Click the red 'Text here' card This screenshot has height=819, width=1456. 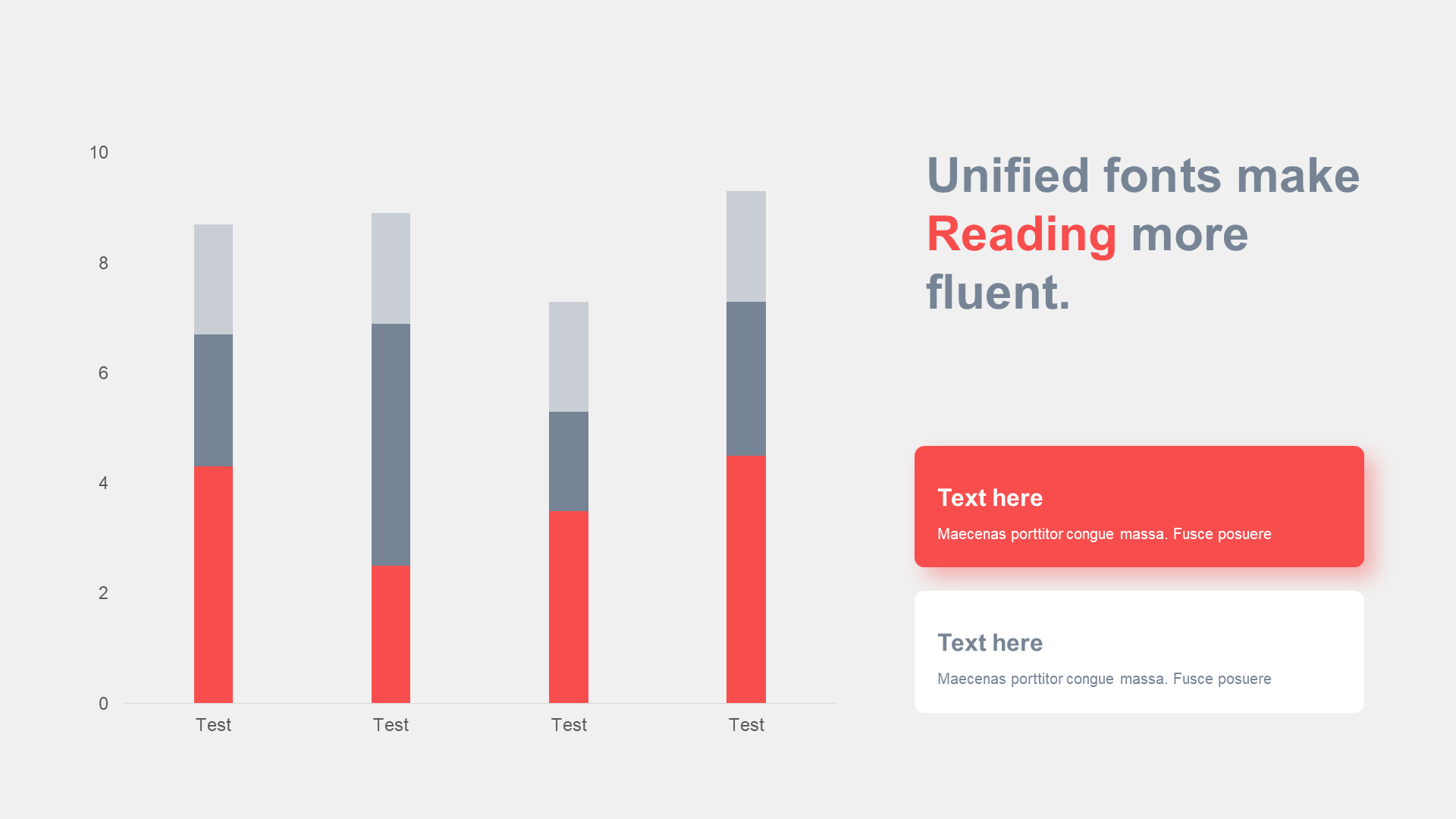1139,507
